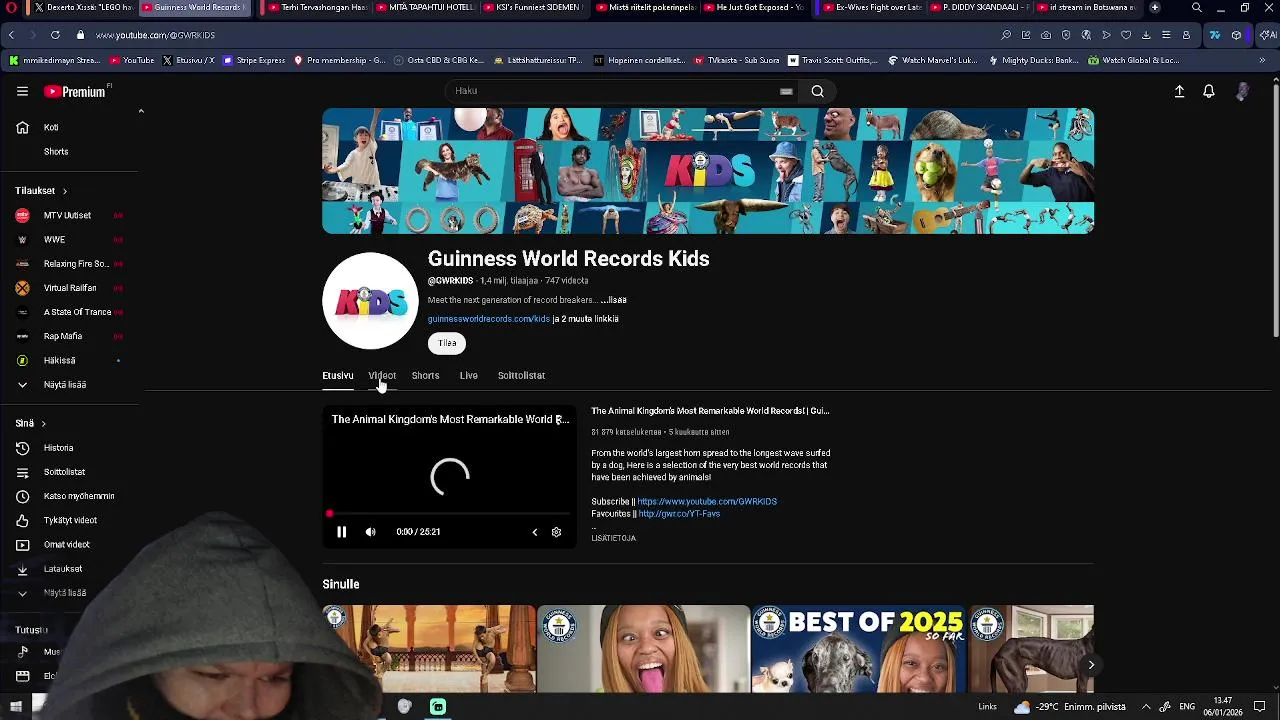Switch to the Soittolistat channel tab

(x=521, y=376)
